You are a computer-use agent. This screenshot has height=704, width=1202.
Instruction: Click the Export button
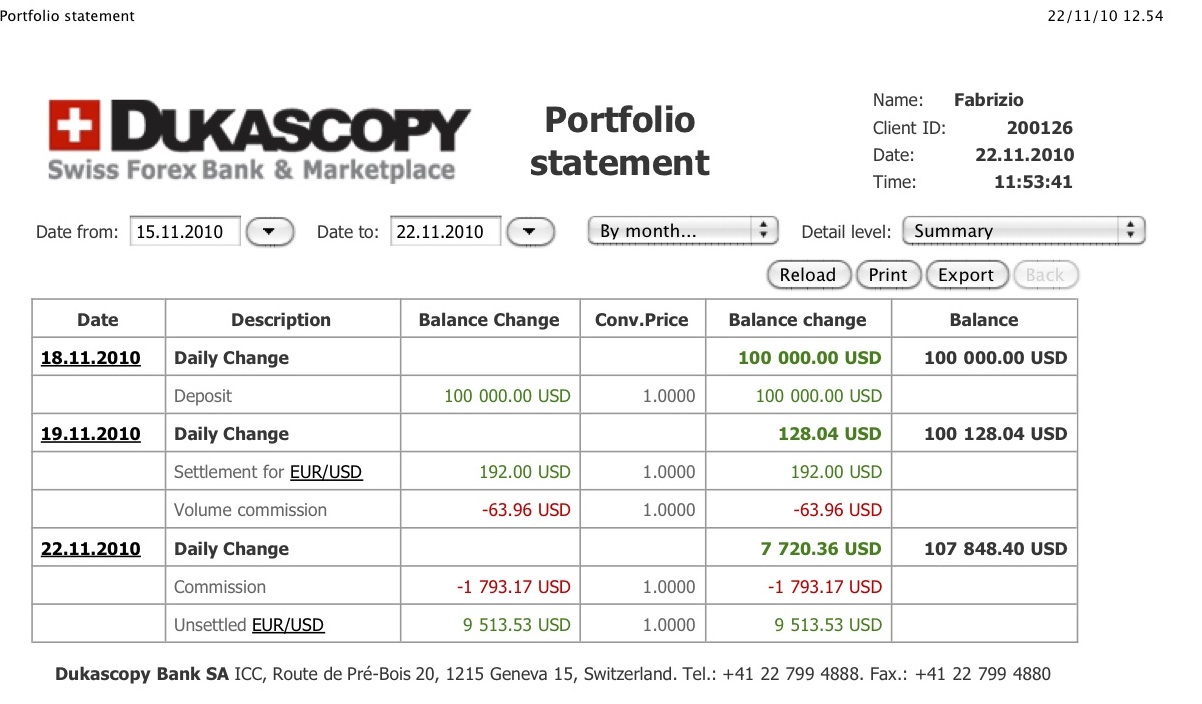[x=966, y=275]
